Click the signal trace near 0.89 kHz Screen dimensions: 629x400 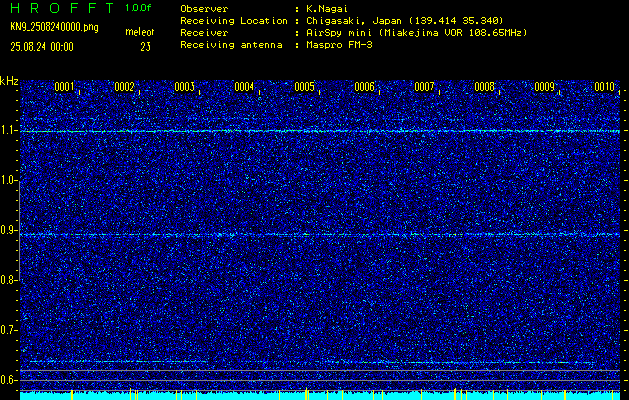pyautogui.click(x=320, y=235)
